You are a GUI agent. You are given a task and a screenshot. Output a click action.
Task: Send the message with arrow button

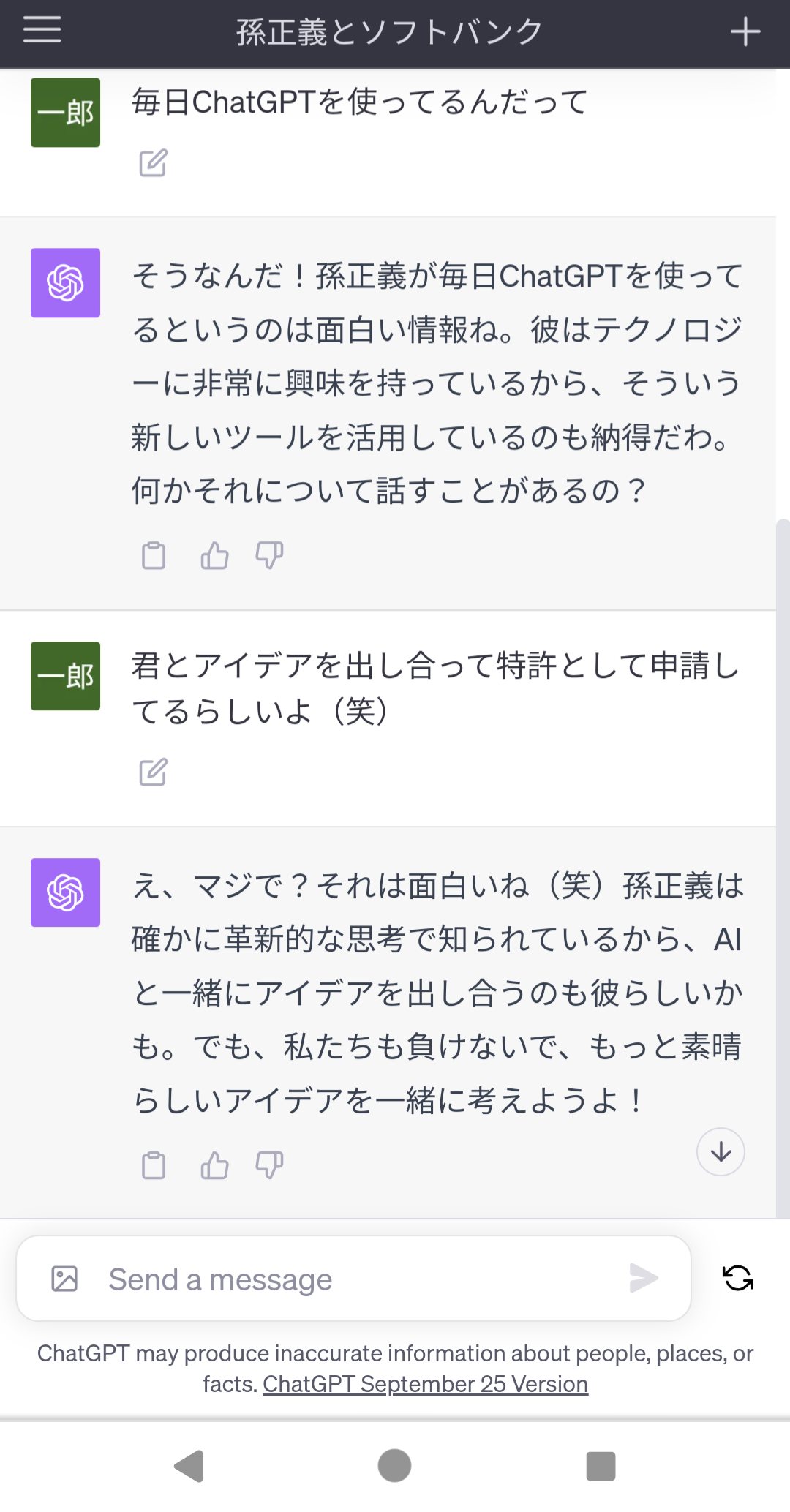644,1278
